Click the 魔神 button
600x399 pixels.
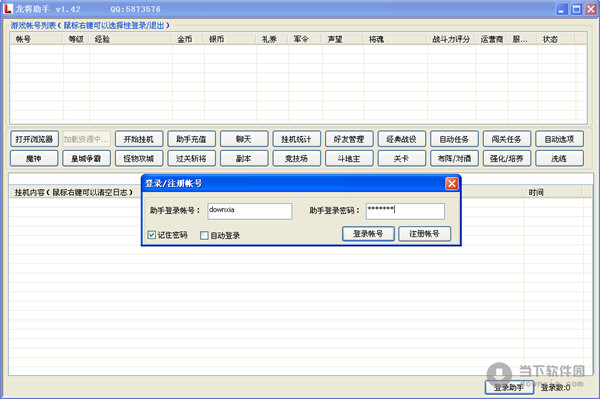[34, 158]
